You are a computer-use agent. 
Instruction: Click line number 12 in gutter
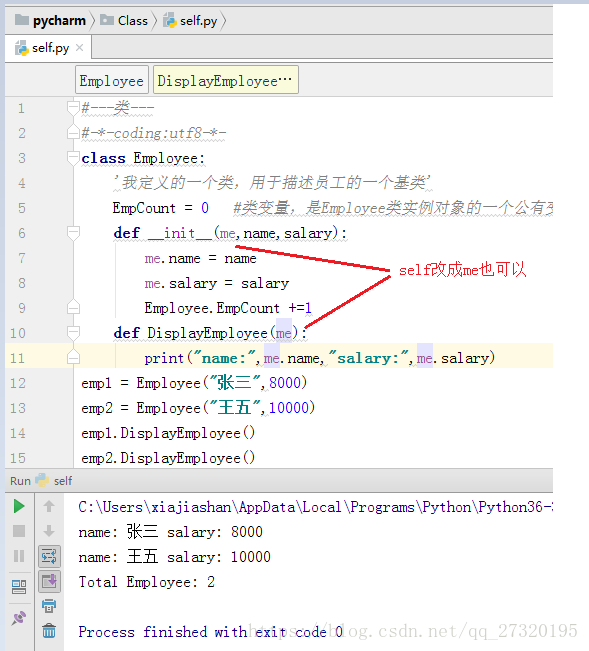(18, 383)
